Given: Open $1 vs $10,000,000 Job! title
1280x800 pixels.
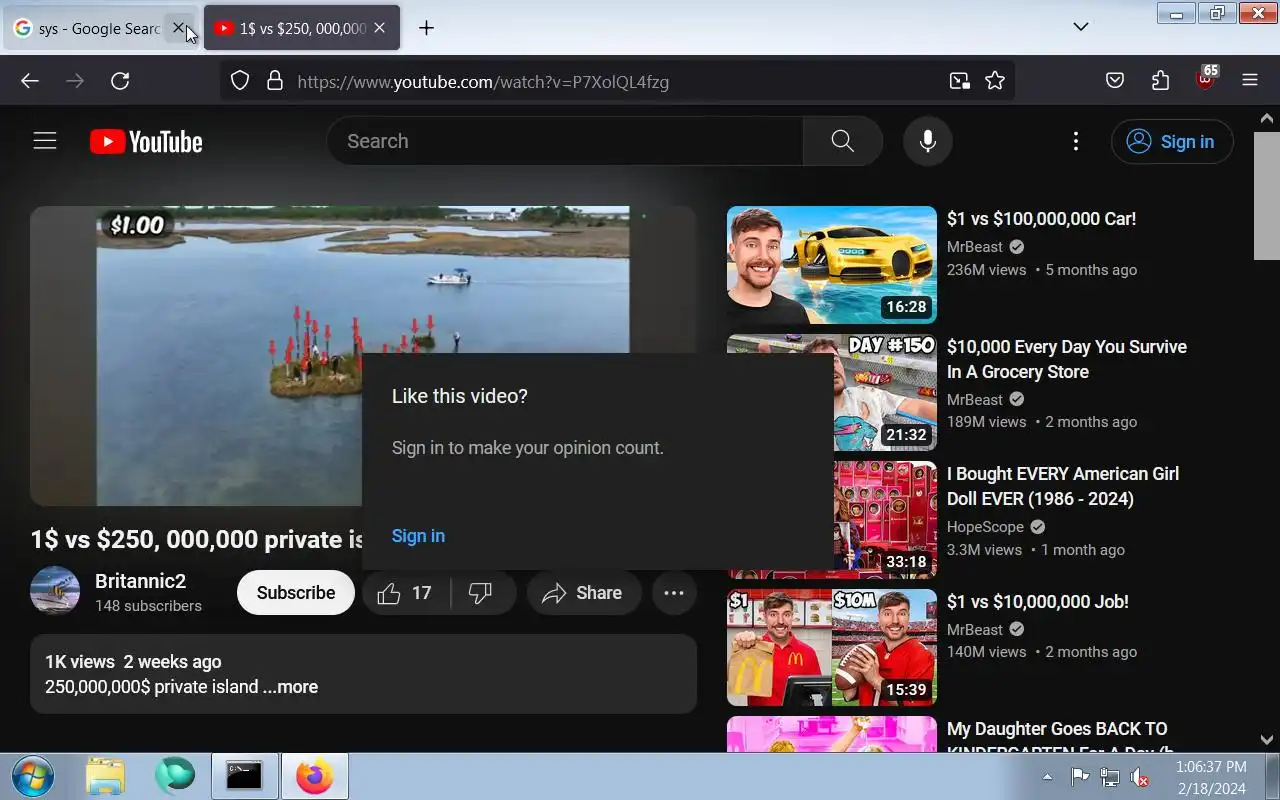Looking at the screenshot, I should coord(1038,602).
